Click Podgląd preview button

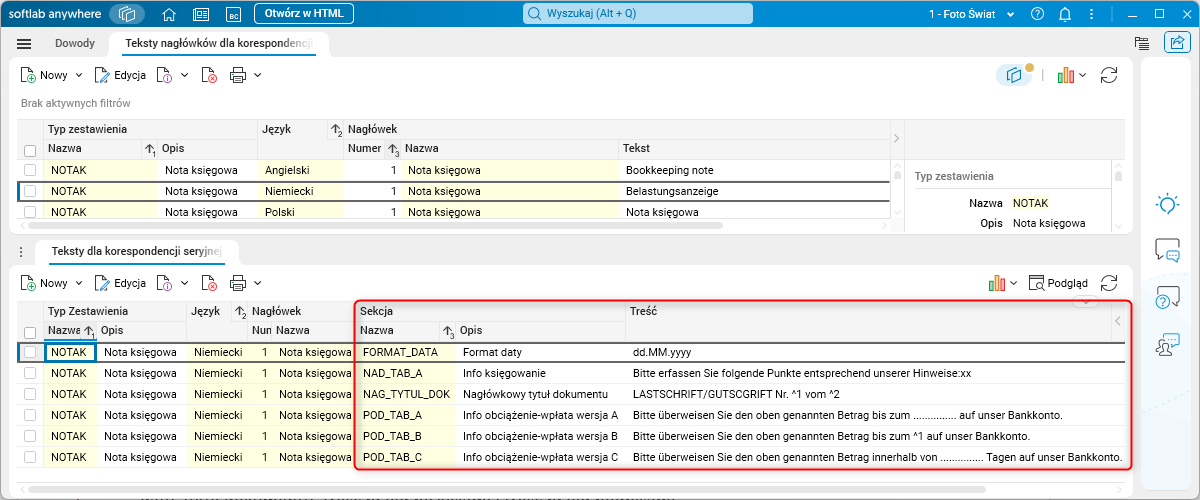1058,283
